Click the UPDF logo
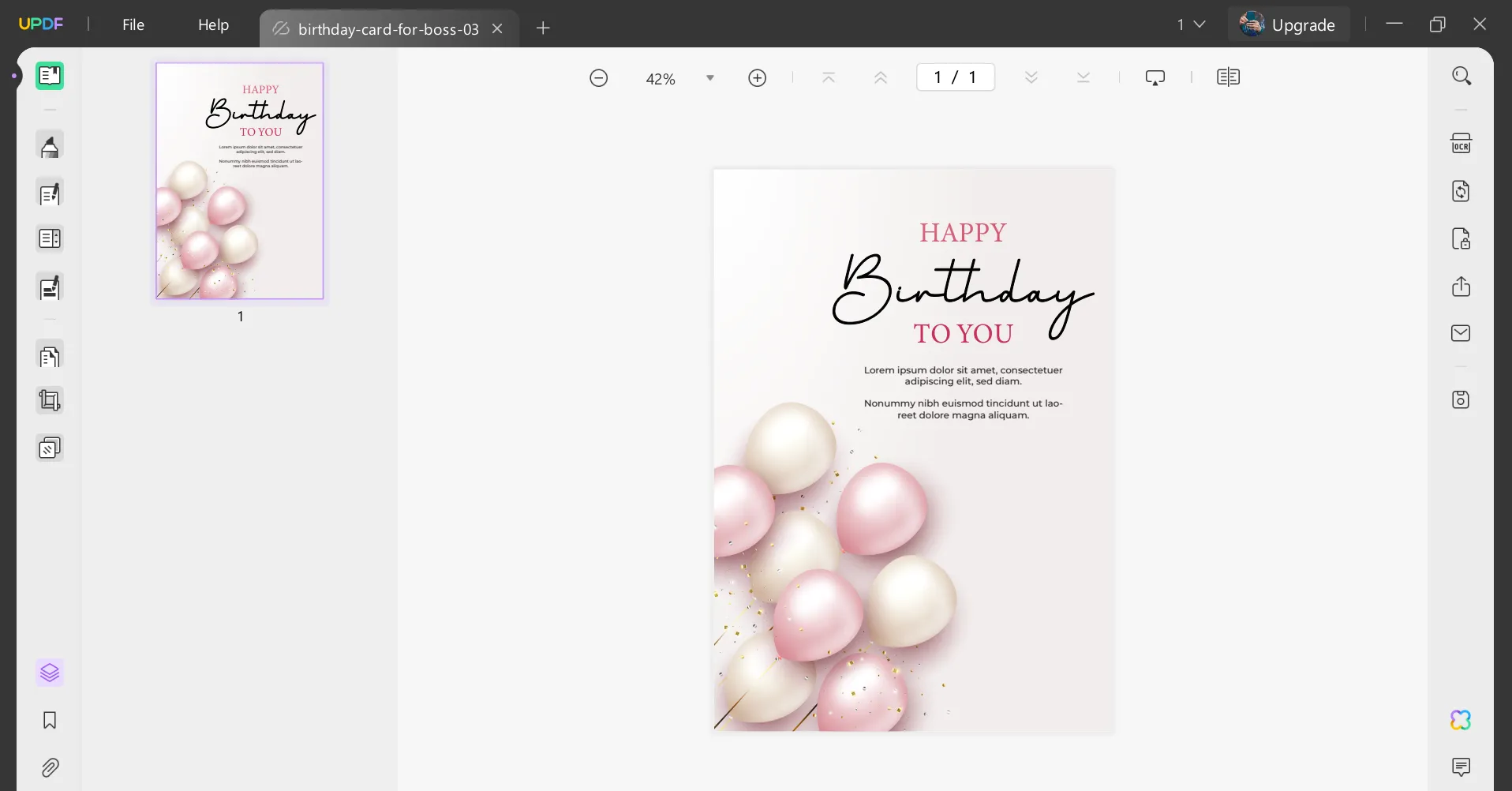 [x=41, y=24]
